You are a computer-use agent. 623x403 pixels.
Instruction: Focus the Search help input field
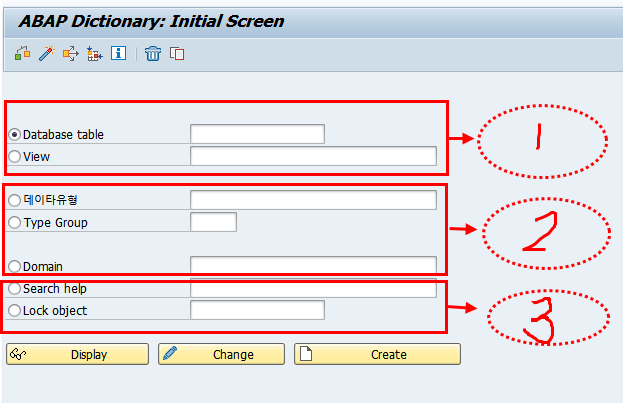coord(313,288)
